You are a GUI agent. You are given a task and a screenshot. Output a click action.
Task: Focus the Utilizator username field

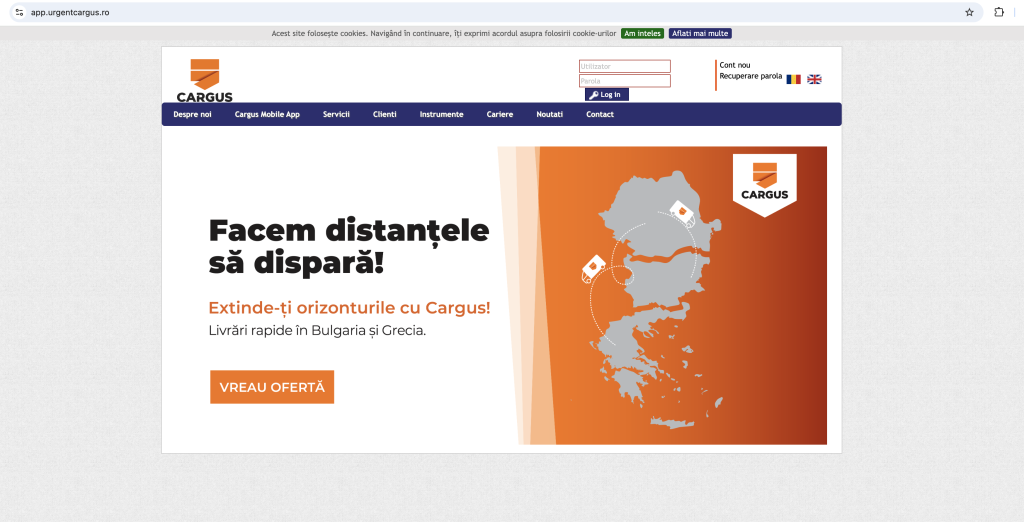[x=625, y=66]
